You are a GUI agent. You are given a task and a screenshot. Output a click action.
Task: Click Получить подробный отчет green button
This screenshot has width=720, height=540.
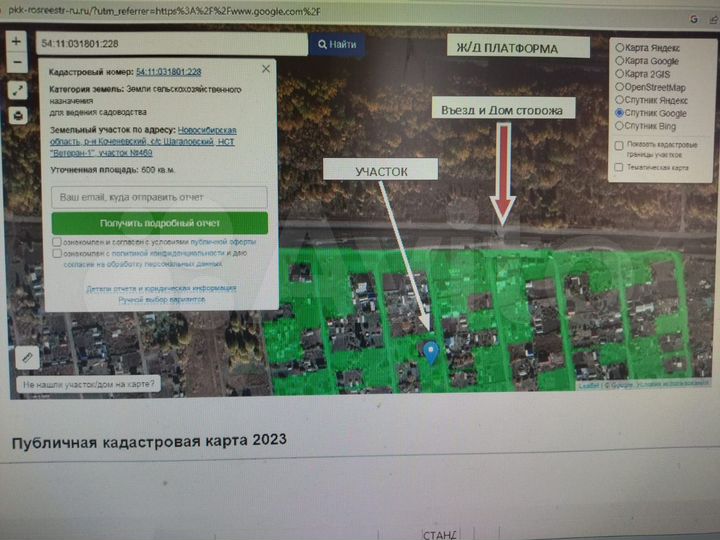pos(159,223)
